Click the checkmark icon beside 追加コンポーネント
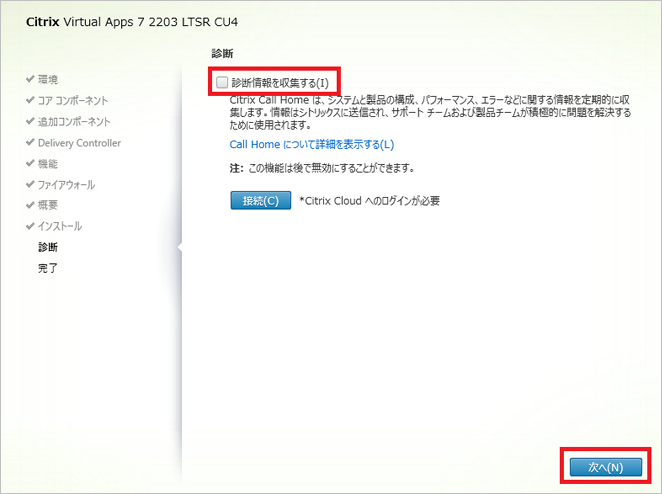The image size is (662, 494). click(30, 121)
